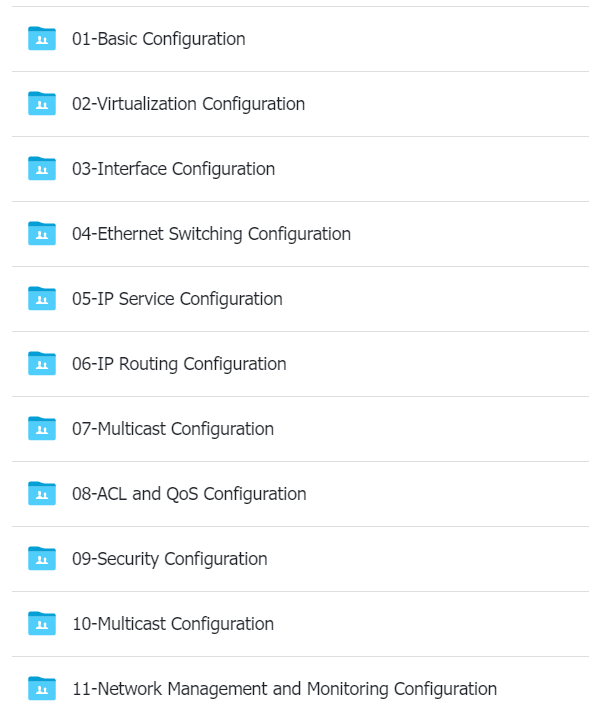Open the 06-IP Routing Configuration link
The height and width of the screenshot is (707, 589).
click(179, 363)
